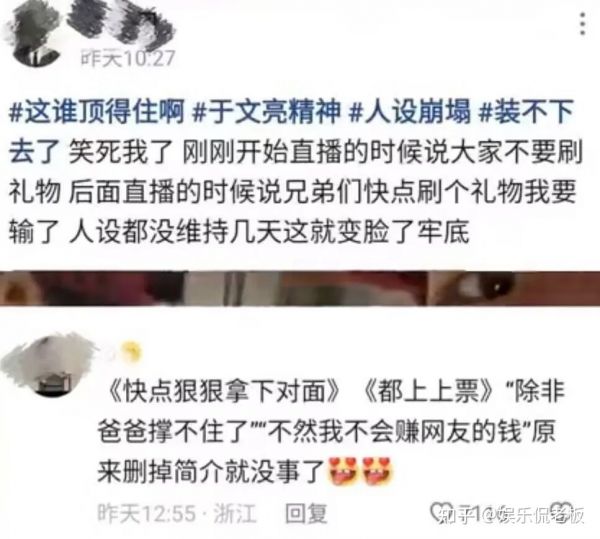Reply with the 回复 button
The image size is (600, 539).
coord(306,513)
